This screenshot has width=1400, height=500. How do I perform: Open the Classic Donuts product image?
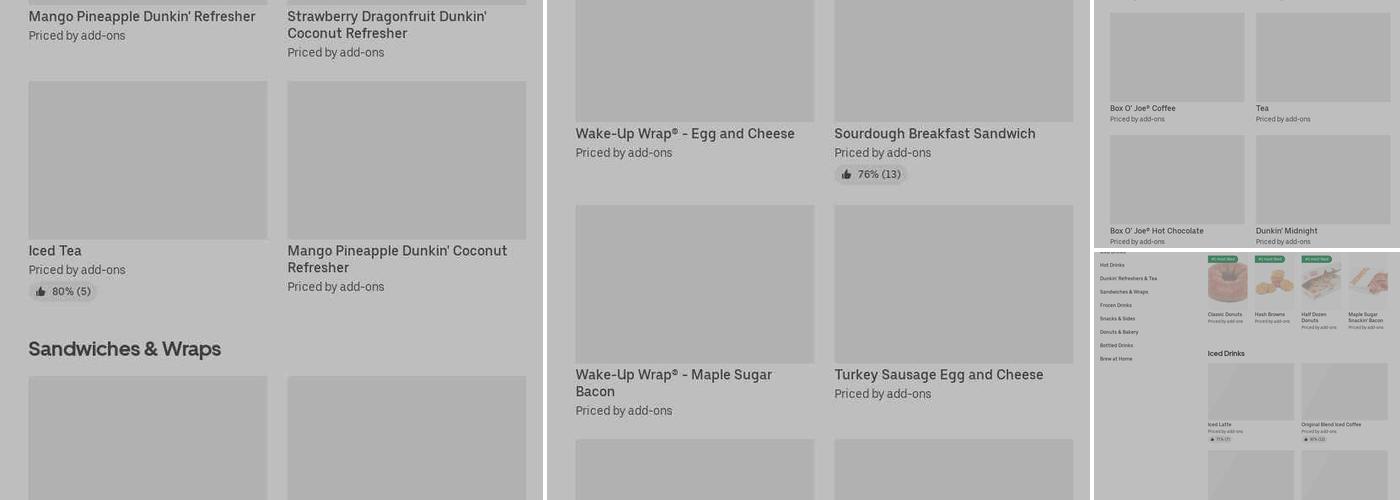point(1227,282)
